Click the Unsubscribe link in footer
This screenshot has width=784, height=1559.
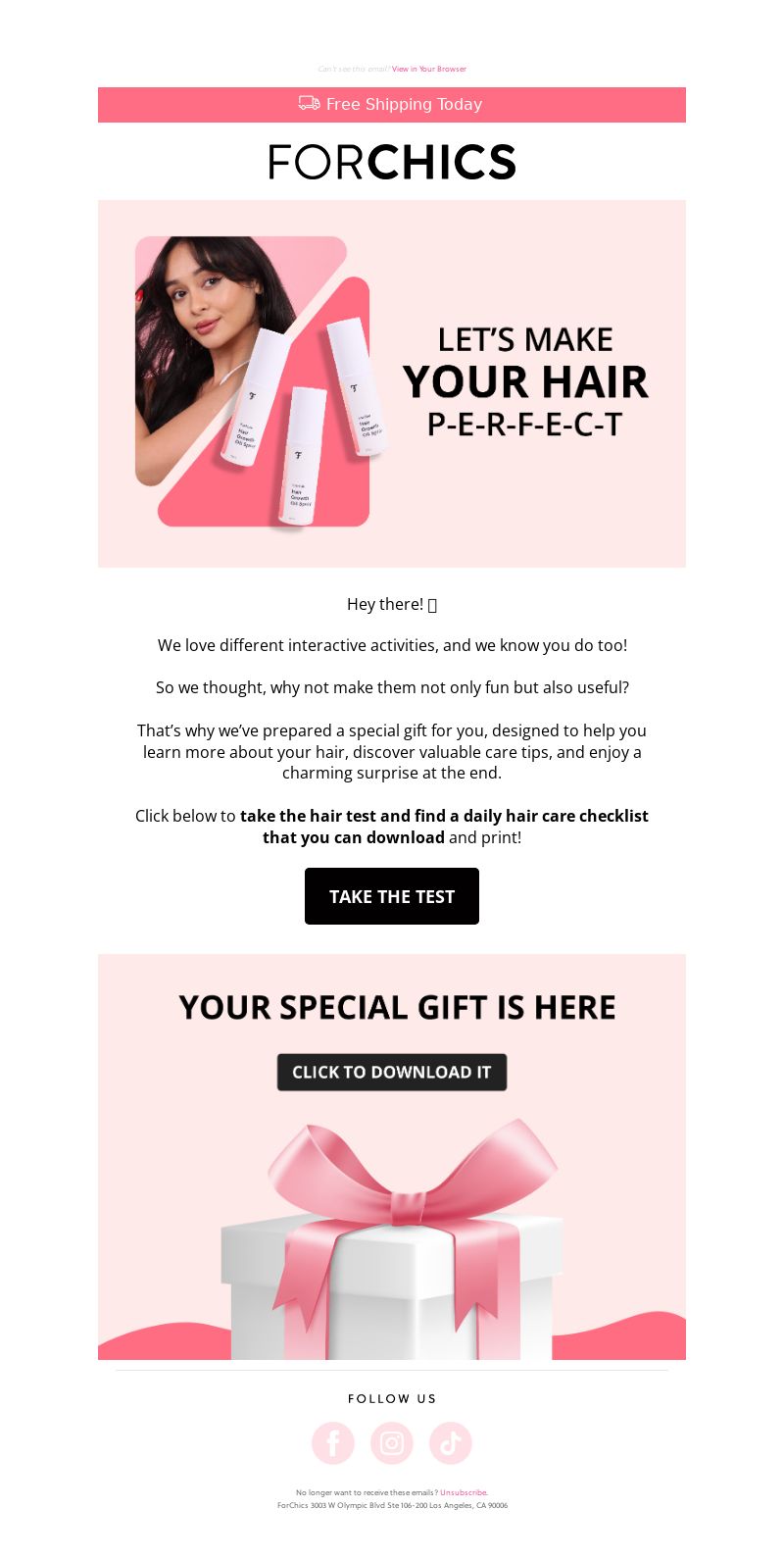click(x=463, y=1492)
